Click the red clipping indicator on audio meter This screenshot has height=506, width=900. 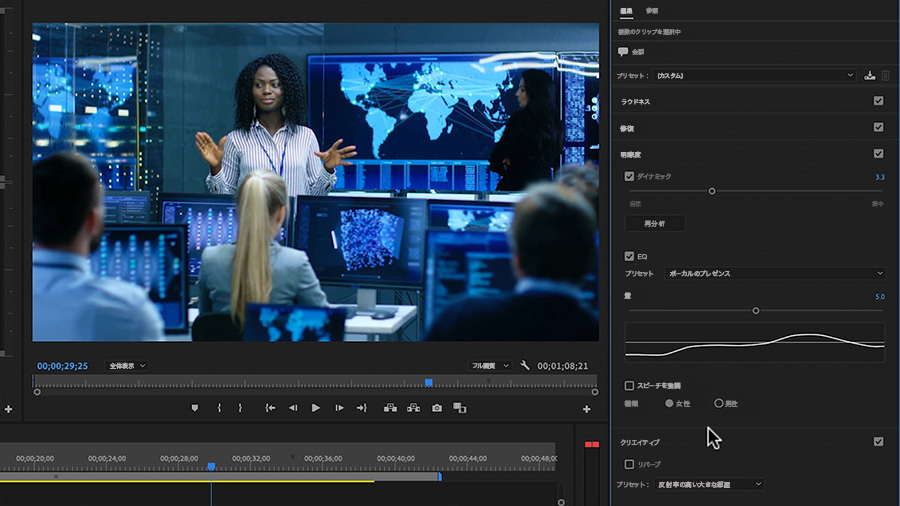592,445
